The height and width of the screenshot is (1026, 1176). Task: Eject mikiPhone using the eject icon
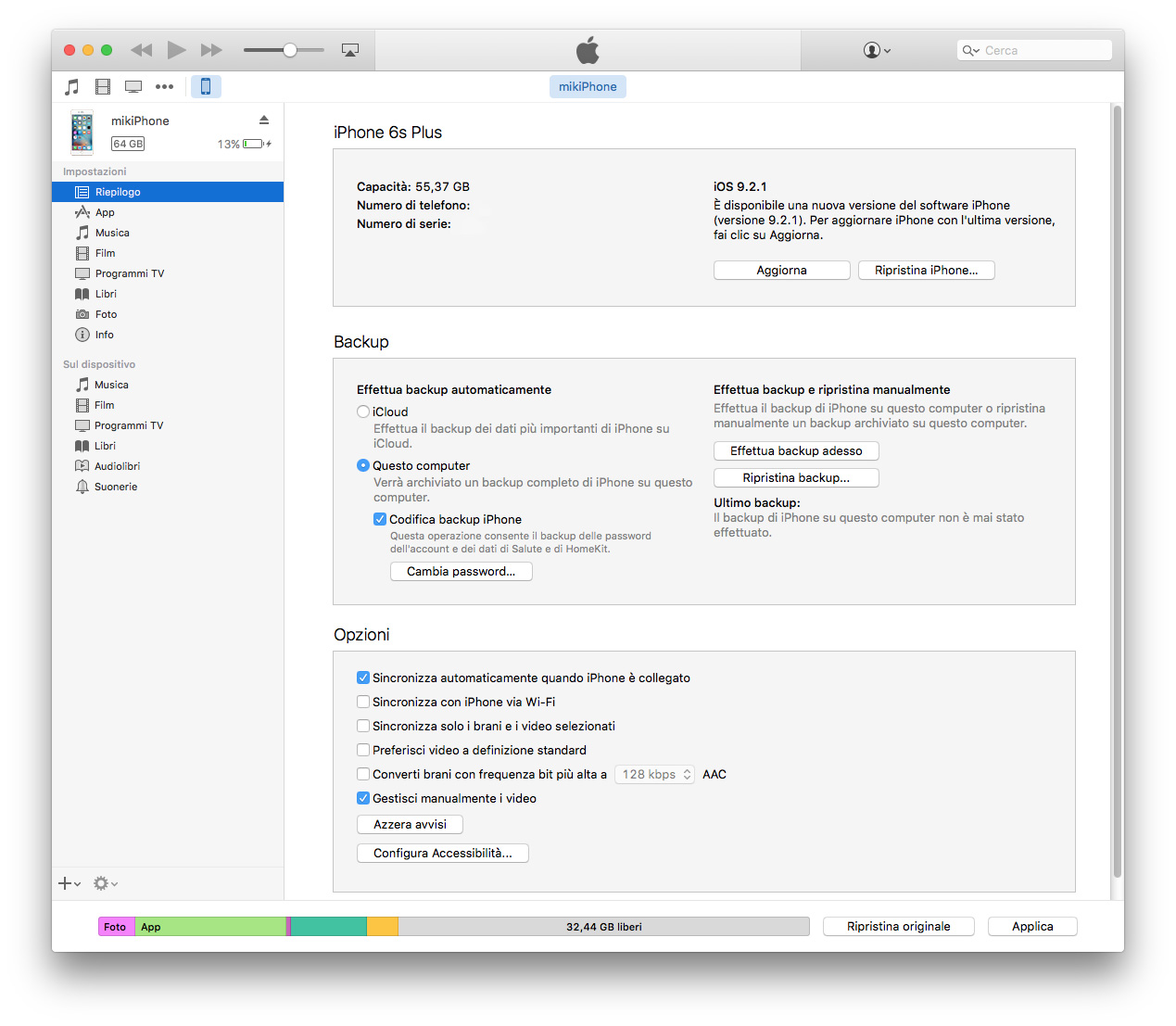point(264,120)
